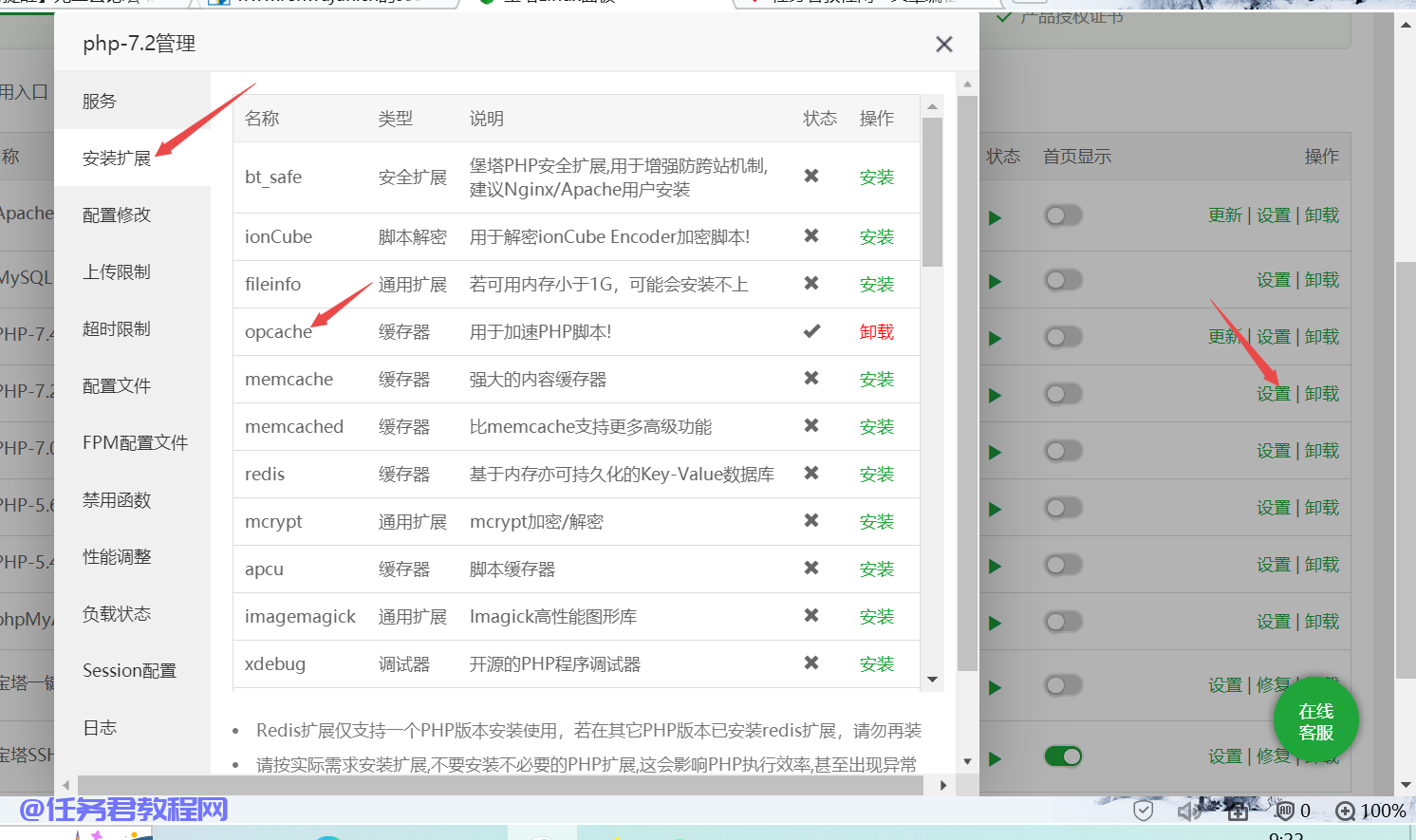
Task: Install the xdebug extension
Action: pyautogui.click(x=876, y=663)
